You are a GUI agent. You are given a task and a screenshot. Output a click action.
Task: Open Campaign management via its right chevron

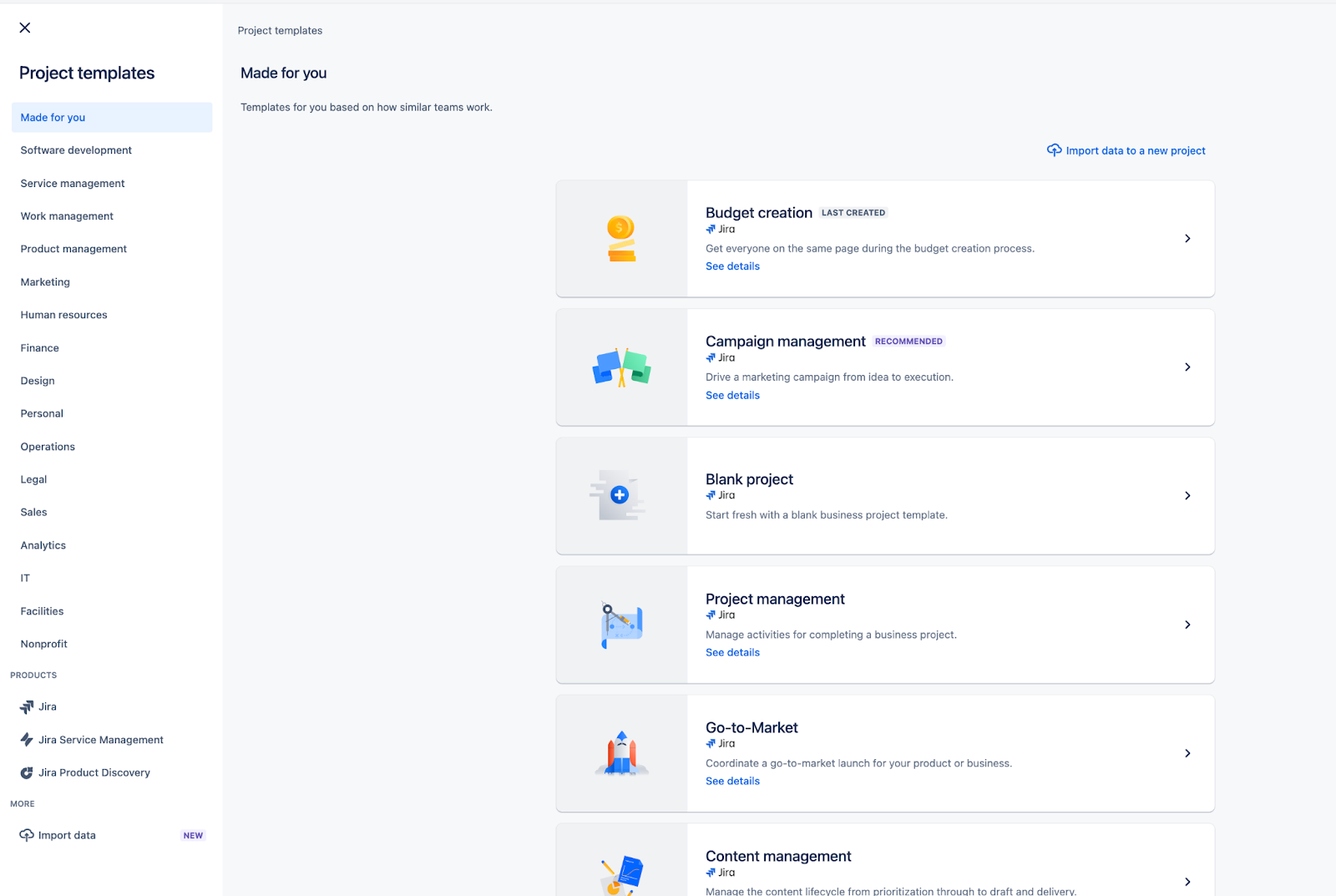[1187, 367]
